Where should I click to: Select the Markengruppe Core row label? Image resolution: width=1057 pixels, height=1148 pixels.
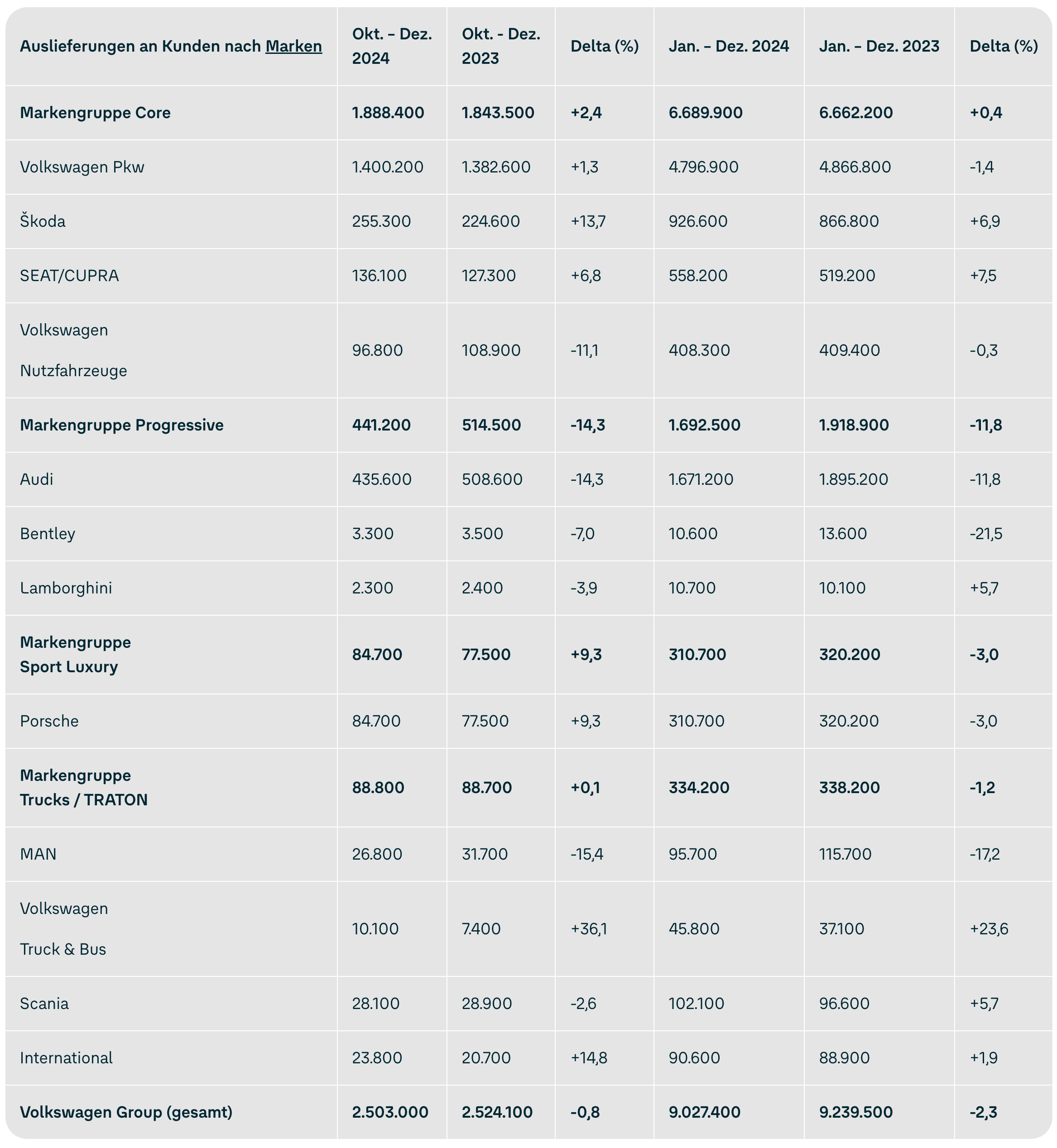point(95,113)
